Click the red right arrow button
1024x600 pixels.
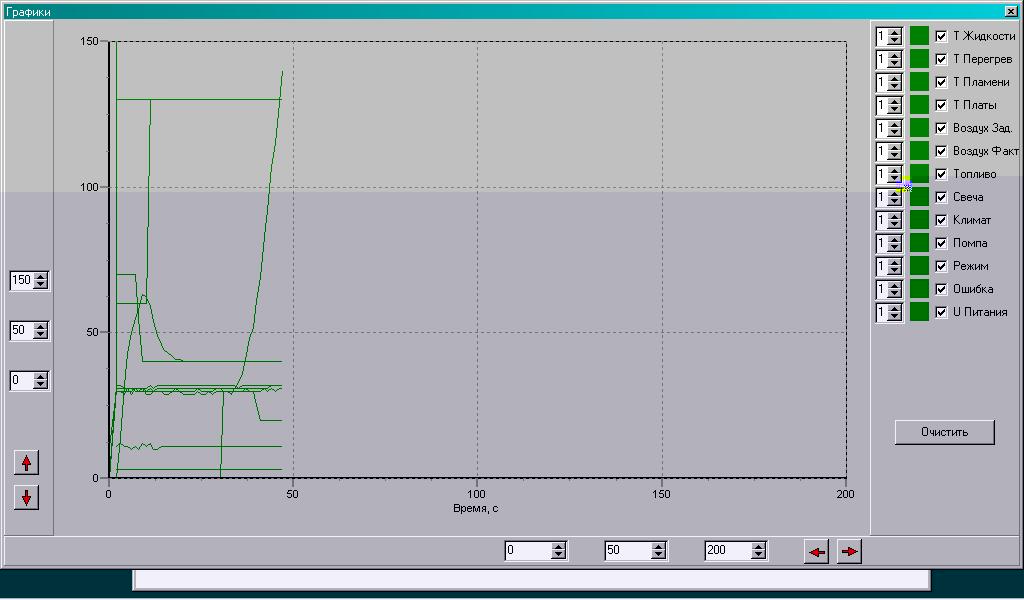click(x=849, y=552)
